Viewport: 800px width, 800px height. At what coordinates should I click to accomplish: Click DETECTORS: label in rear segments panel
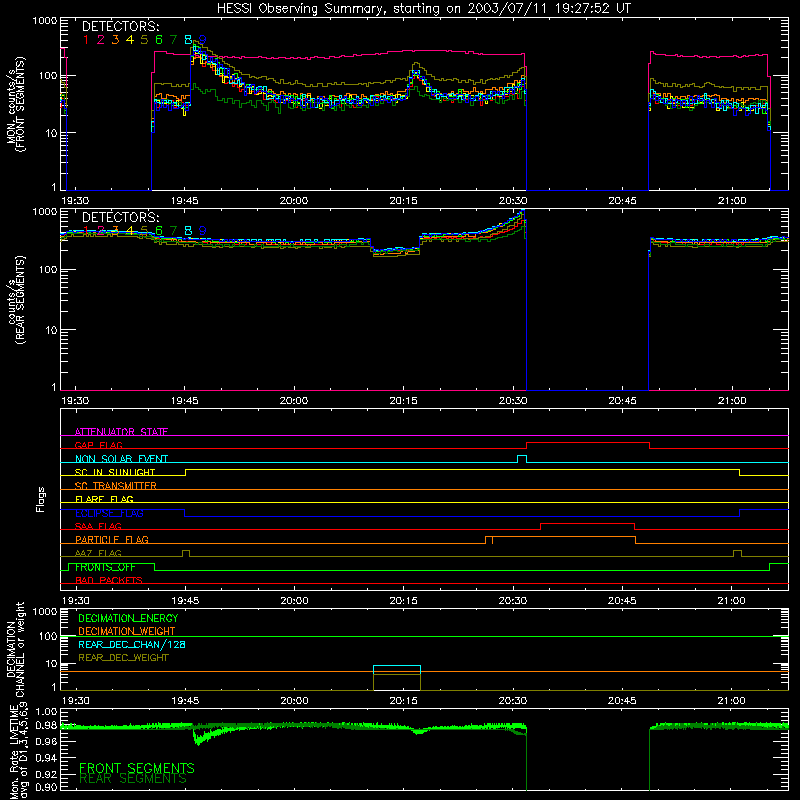click(x=120, y=218)
